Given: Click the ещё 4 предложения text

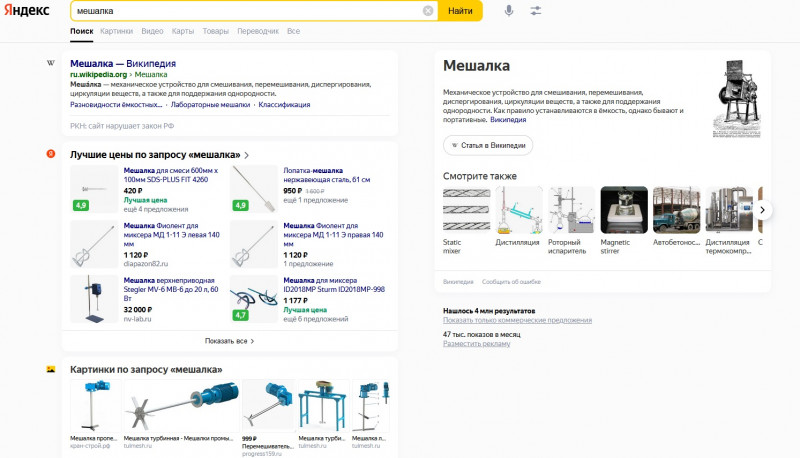Looking at the screenshot, I should 156,209.
